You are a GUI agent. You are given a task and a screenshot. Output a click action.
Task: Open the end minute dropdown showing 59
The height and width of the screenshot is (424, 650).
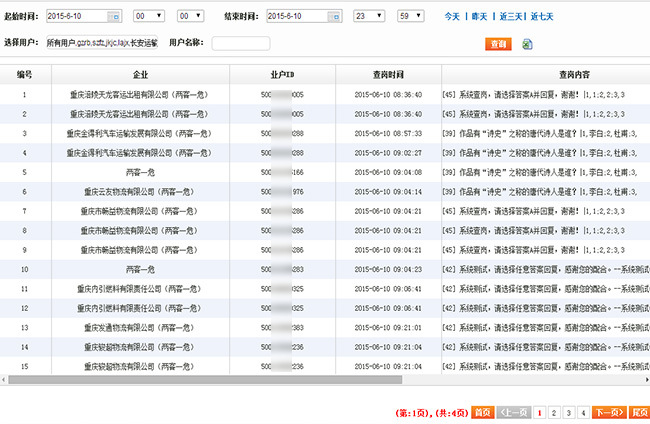point(410,16)
